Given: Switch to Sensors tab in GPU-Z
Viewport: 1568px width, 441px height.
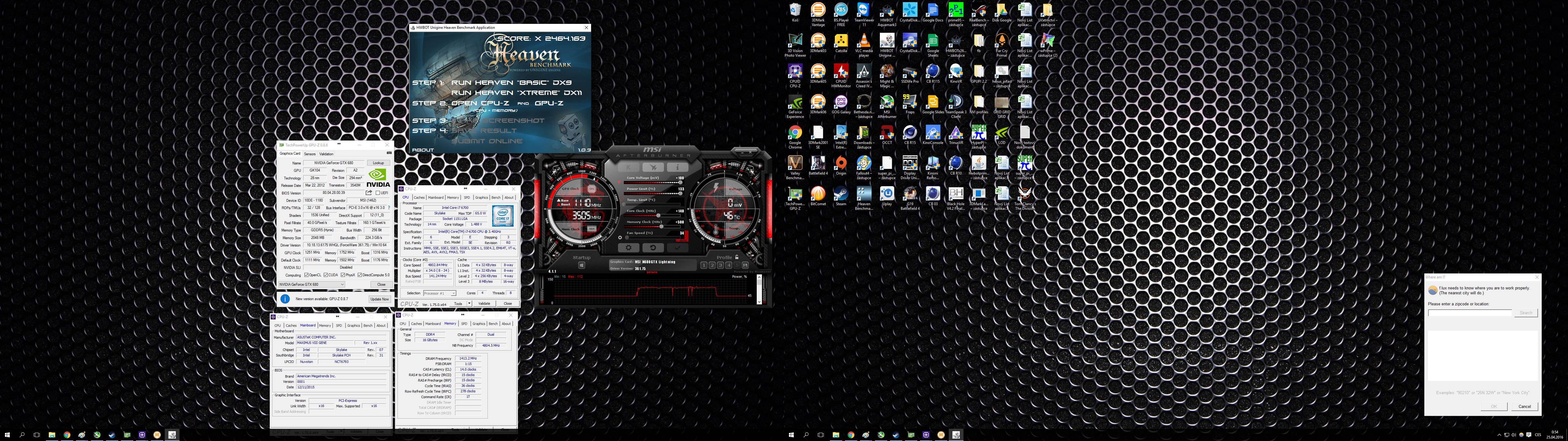Looking at the screenshot, I should [x=310, y=154].
